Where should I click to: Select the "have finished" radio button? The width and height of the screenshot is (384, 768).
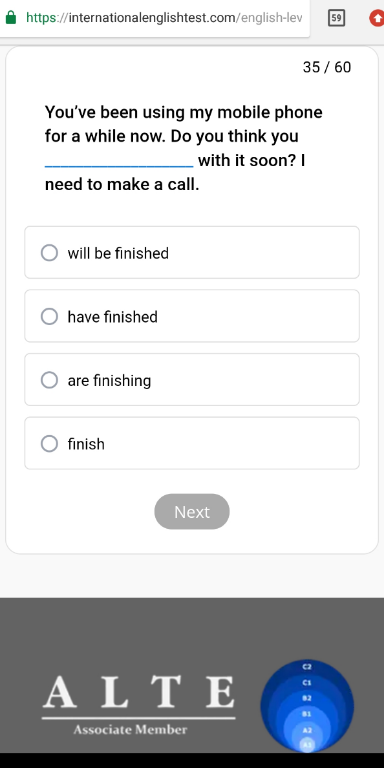[x=49, y=316]
